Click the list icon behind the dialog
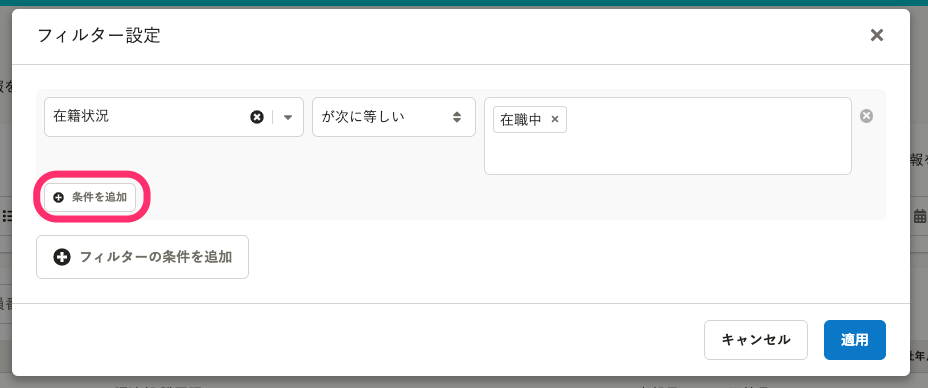The image size is (928, 388). (8, 216)
